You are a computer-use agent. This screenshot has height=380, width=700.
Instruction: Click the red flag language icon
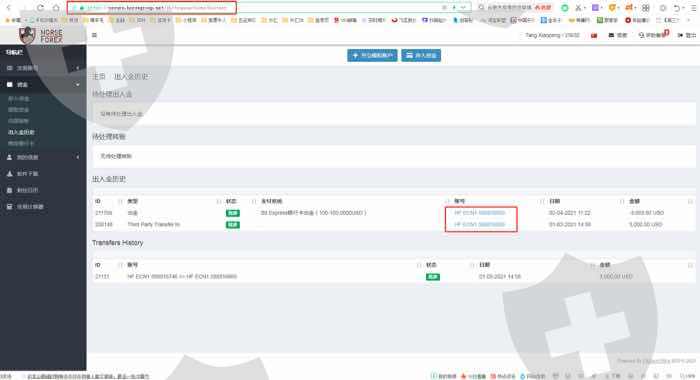pyautogui.click(x=594, y=35)
